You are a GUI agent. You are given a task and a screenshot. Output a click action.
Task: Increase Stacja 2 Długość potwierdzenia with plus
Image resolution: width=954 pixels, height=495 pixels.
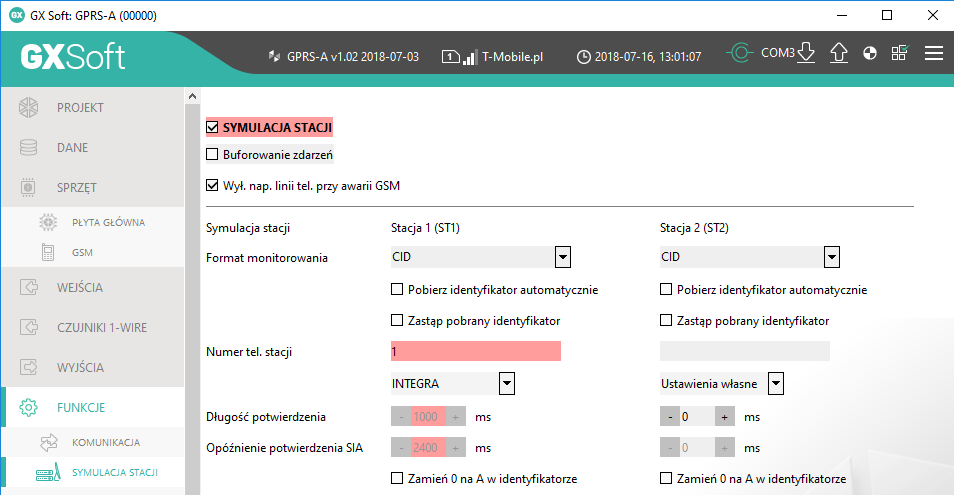[725, 416]
